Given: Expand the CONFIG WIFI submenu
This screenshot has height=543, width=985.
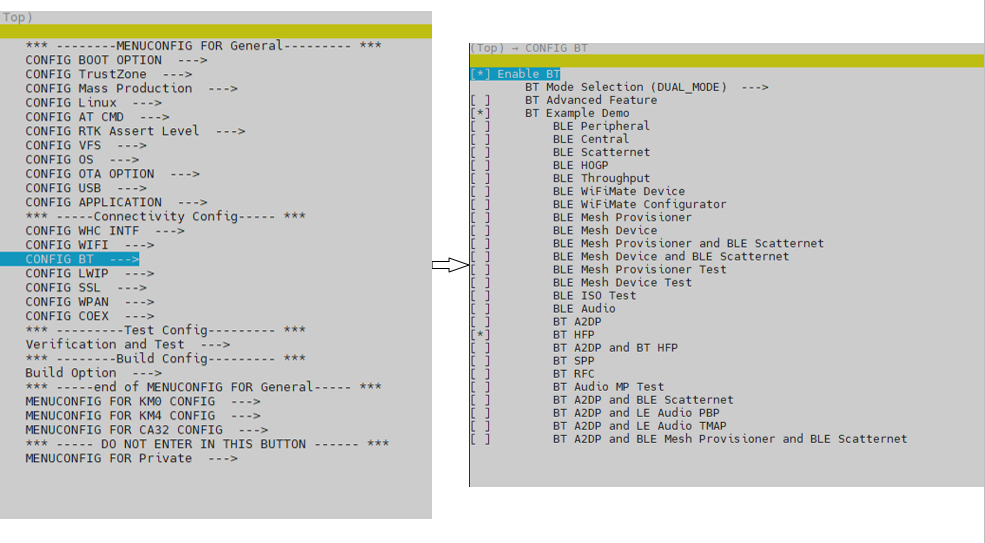Looking at the screenshot, I should click(x=90, y=245).
